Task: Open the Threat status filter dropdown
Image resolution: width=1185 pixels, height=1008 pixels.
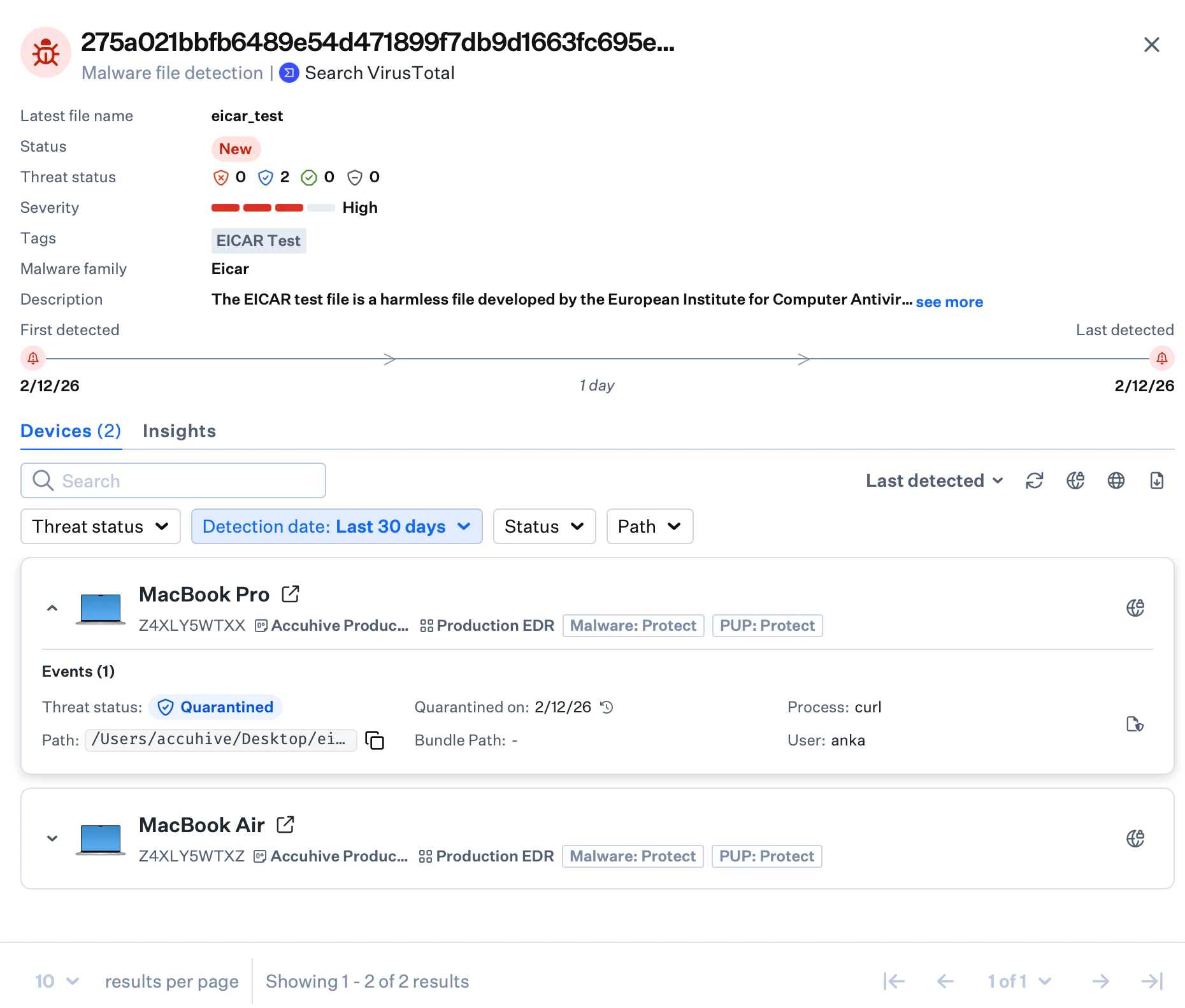Action: [x=100, y=526]
